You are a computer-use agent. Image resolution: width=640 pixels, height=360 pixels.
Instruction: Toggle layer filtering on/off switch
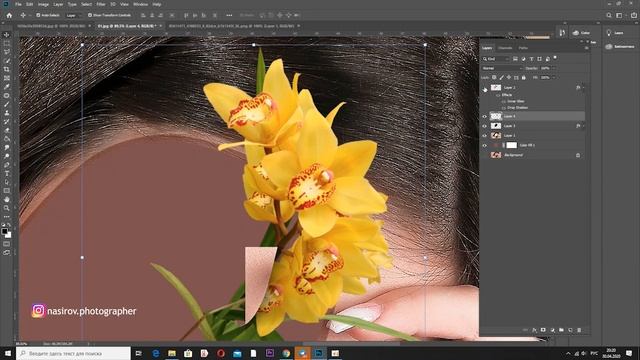[555, 58]
